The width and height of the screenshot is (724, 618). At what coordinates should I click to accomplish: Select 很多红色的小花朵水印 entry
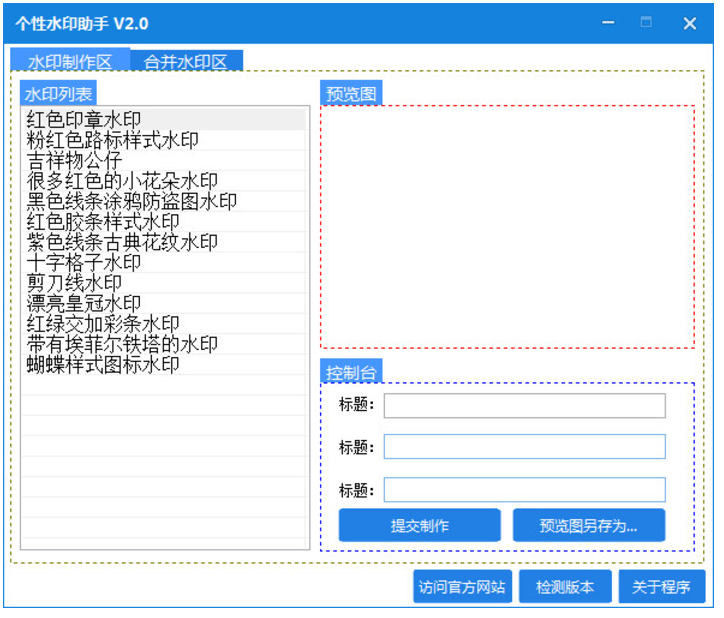point(122,181)
